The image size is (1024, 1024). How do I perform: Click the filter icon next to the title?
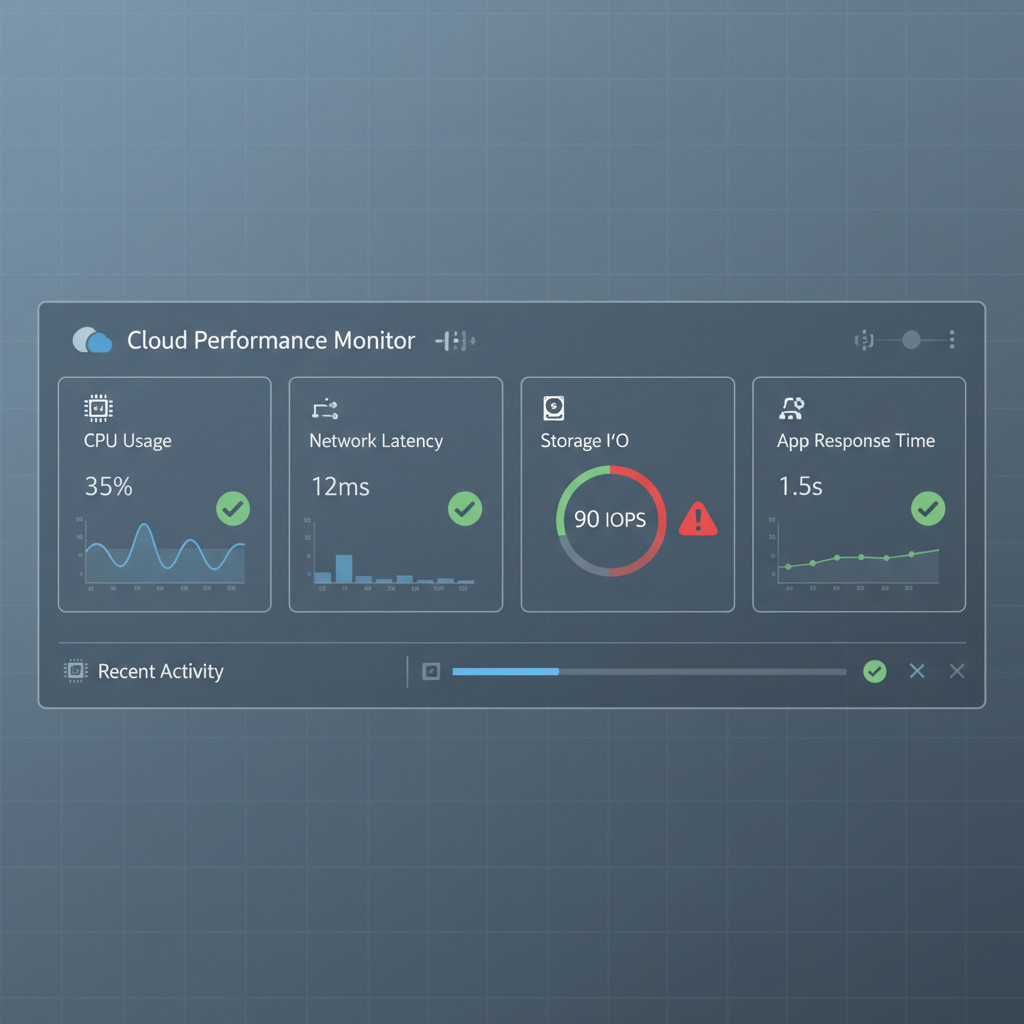click(x=455, y=340)
